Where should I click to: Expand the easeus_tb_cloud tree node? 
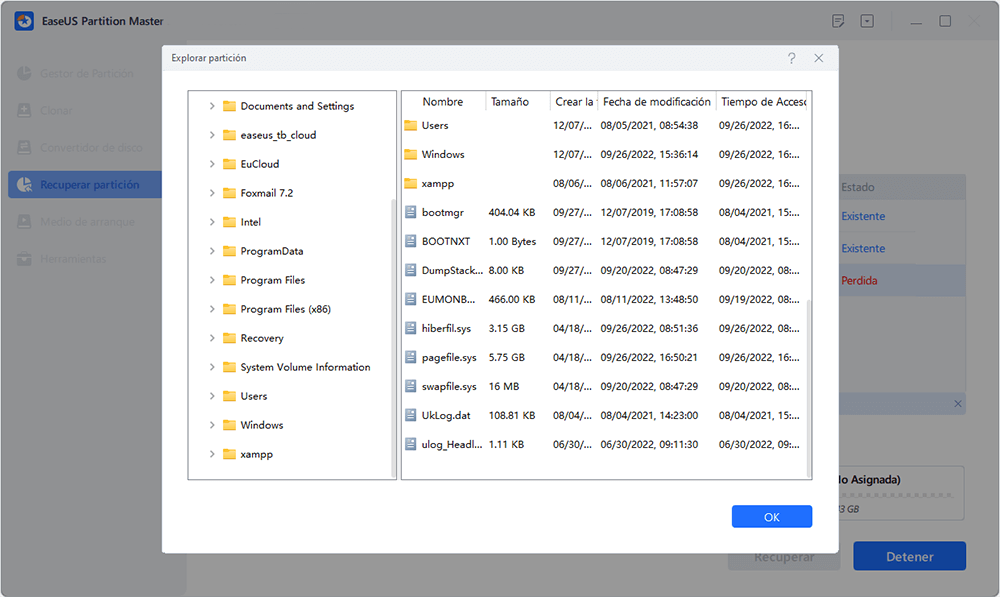click(212, 135)
